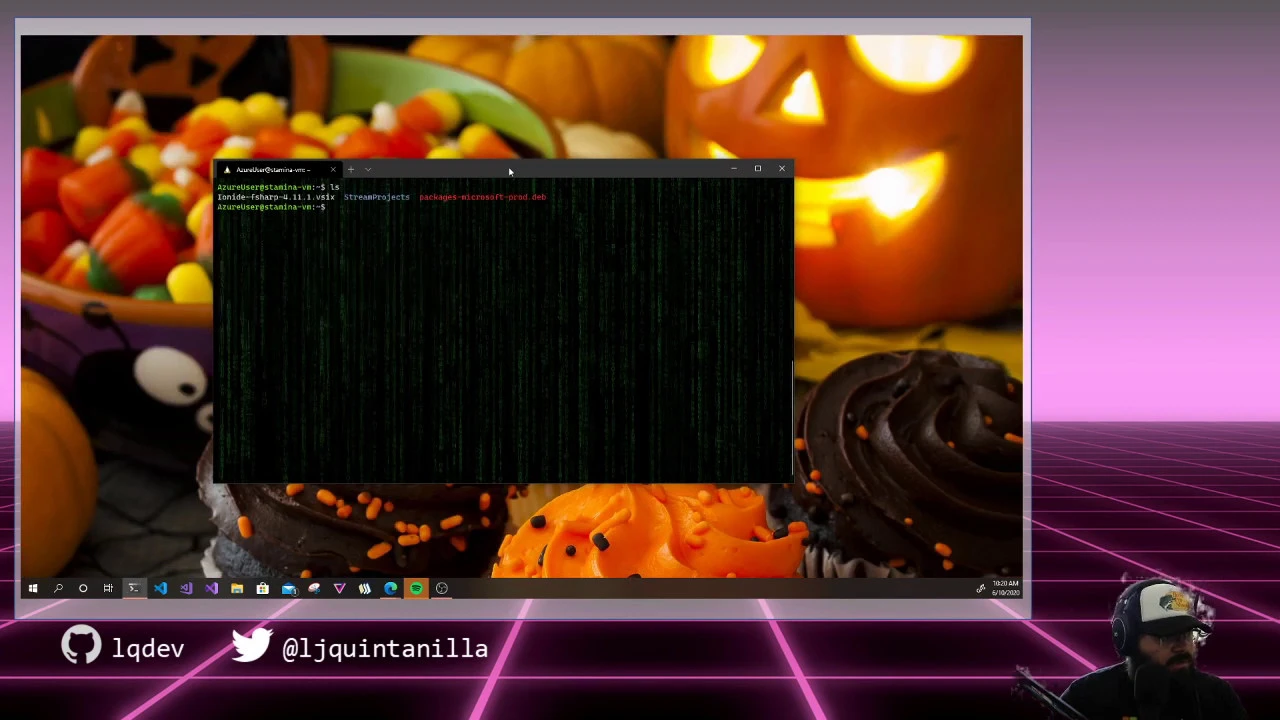
Task: Open Visual Studio icon next to VS Code
Action: pos(186,588)
